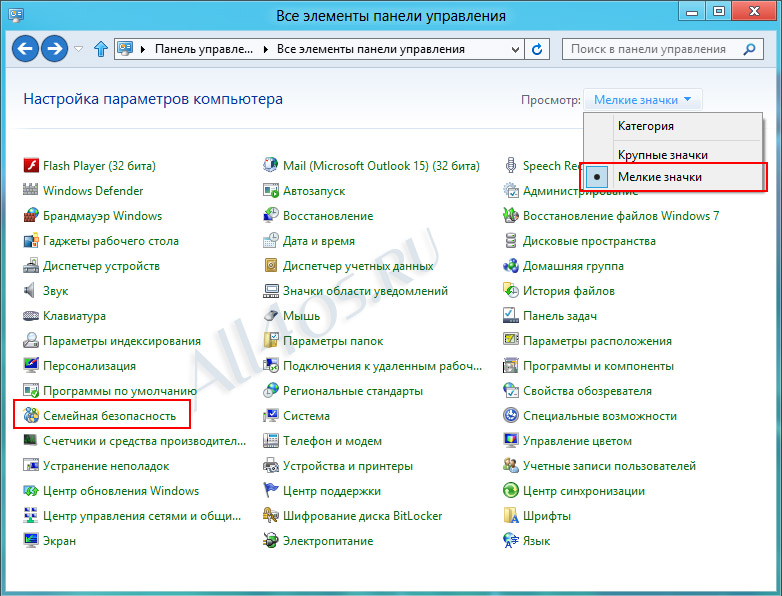
Task: Open the Параметры папок folder icon
Action: click(271, 340)
